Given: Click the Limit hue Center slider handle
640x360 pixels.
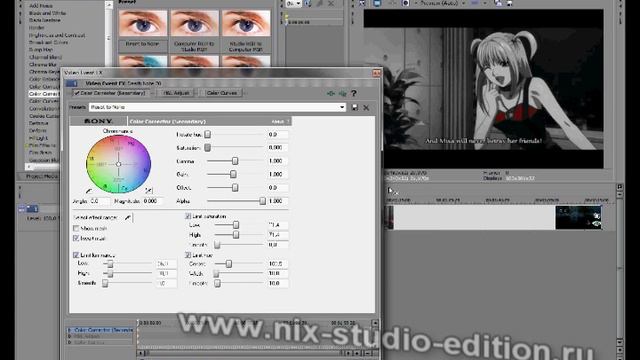Looking at the screenshot, I should 229,264.
